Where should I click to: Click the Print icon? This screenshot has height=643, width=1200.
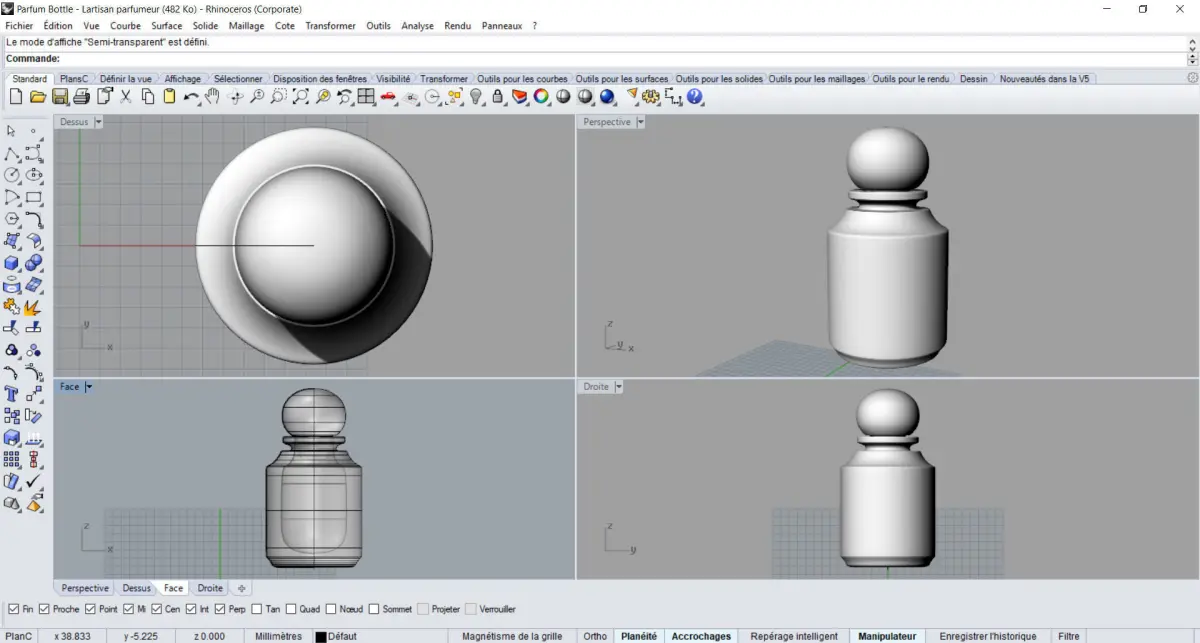click(82, 97)
